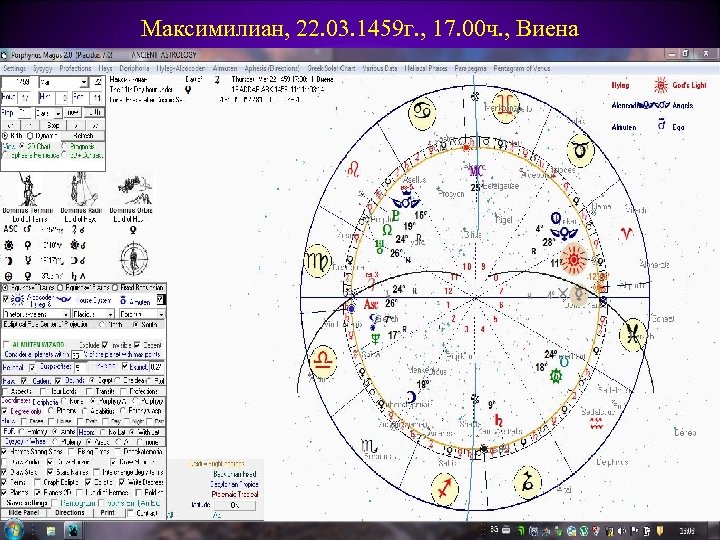Open the step unit dropdown
The height and width of the screenshot is (540, 720).
pos(58,113)
